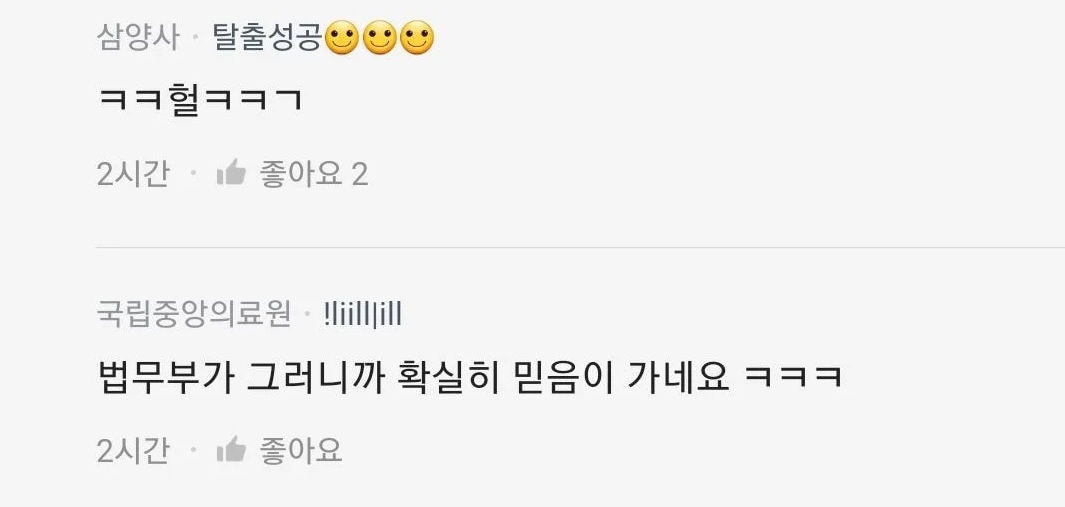Click the last smiley emoji in nickname
Image resolution: width=1065 pixels, height=507 pixels.
[417, 39]
